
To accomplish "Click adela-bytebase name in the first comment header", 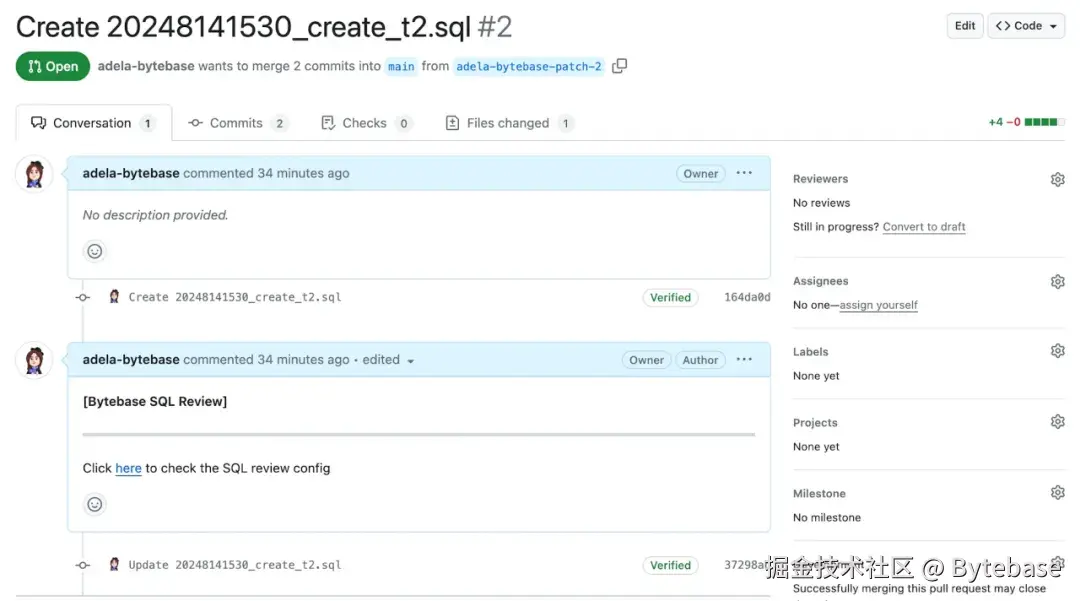I will coord(131,173).
